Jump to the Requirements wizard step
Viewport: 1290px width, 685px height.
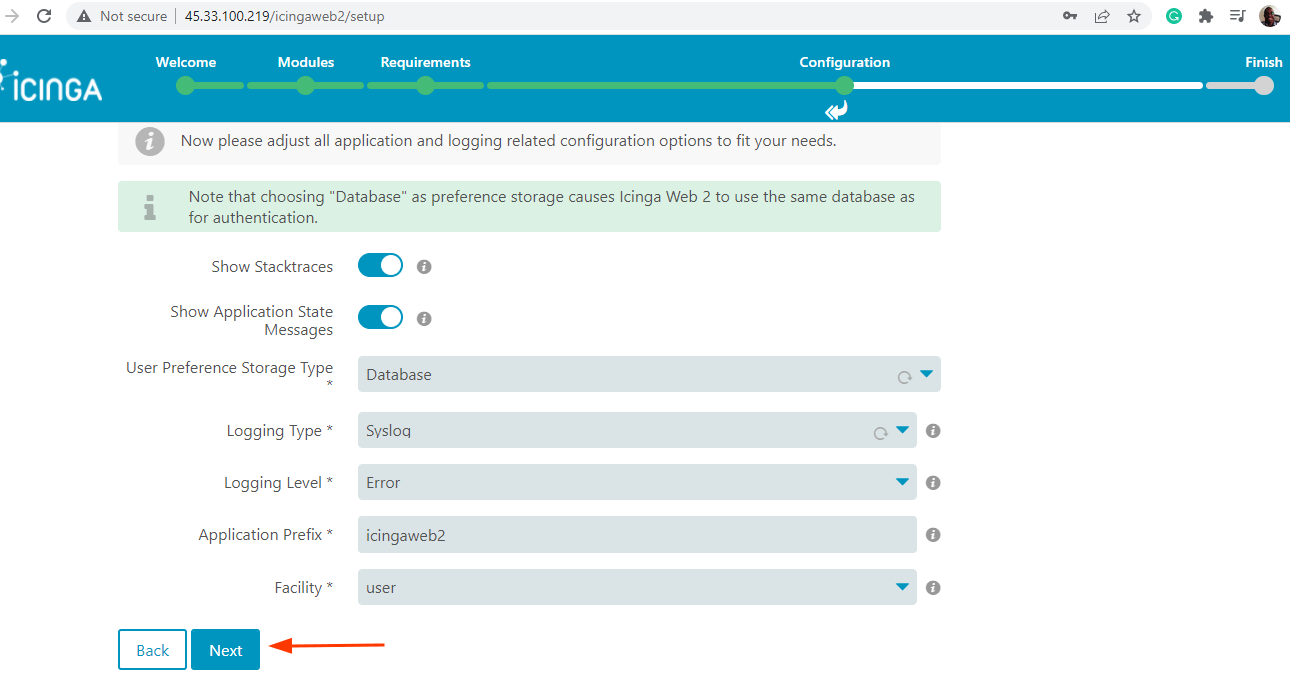point(425,85)
